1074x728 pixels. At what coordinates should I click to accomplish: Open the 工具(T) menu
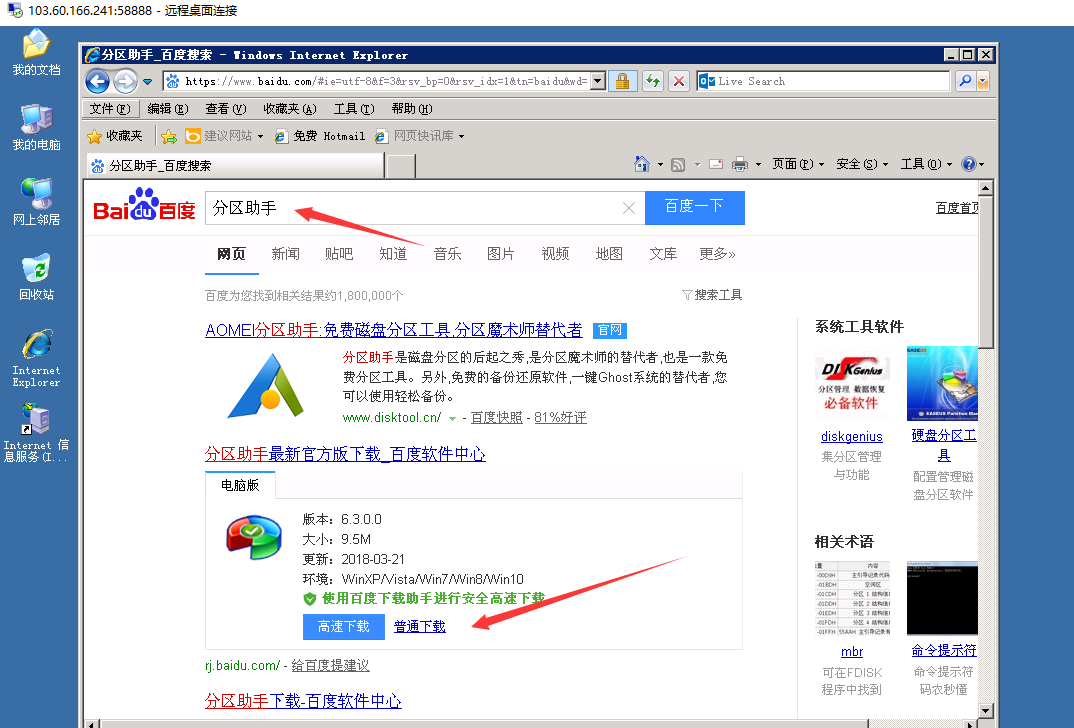(x=354, y=109)
